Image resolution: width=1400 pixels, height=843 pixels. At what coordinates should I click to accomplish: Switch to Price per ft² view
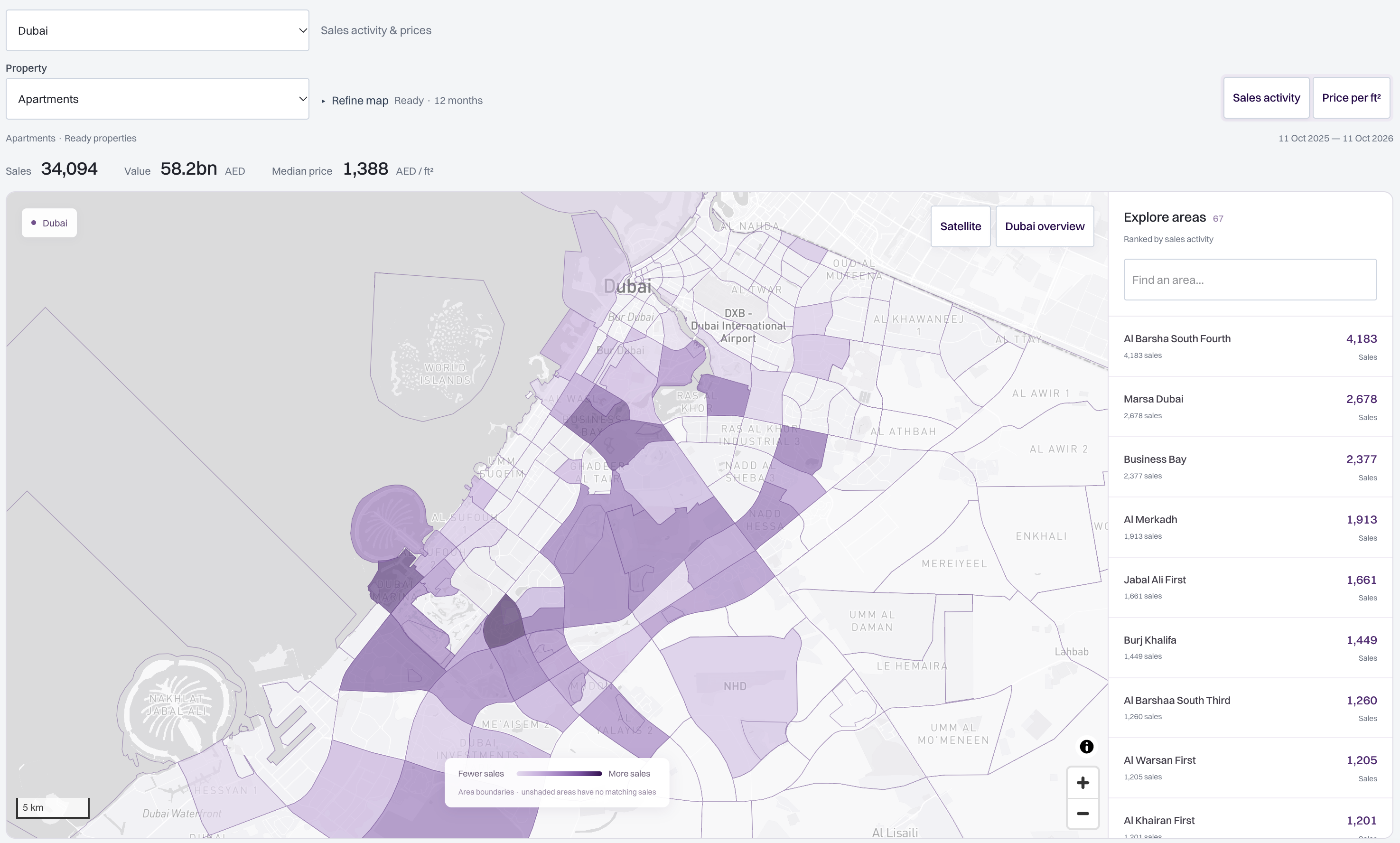point(1351,98)
